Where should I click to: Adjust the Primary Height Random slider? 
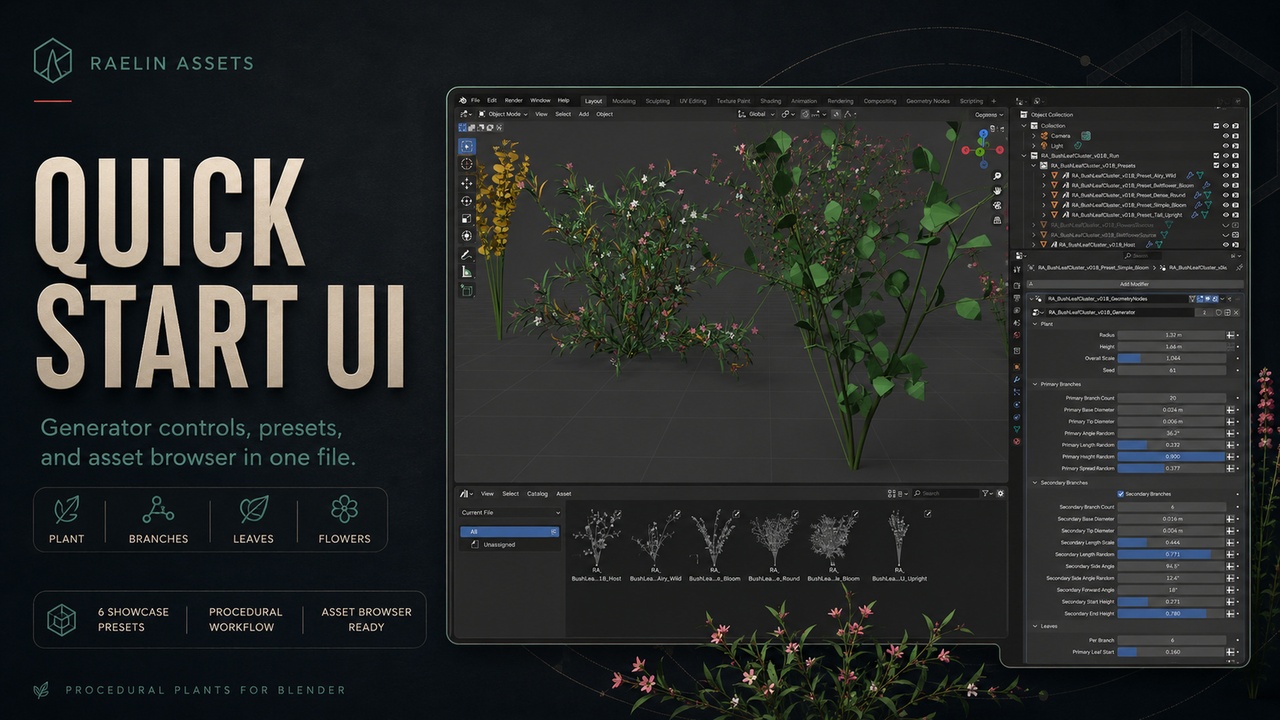[1172, 456]
